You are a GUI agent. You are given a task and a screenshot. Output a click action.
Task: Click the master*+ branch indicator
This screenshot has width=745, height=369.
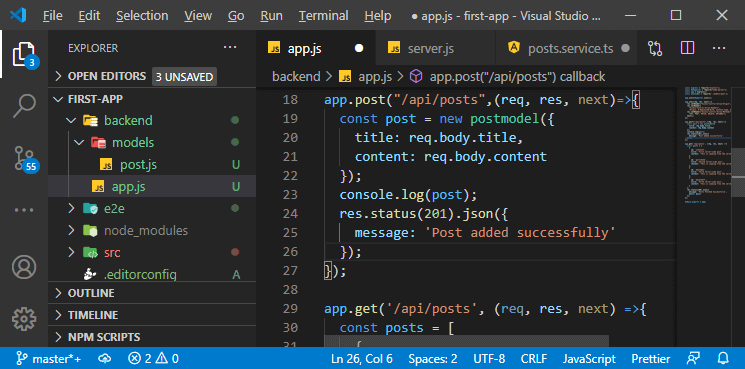(48, 359)
